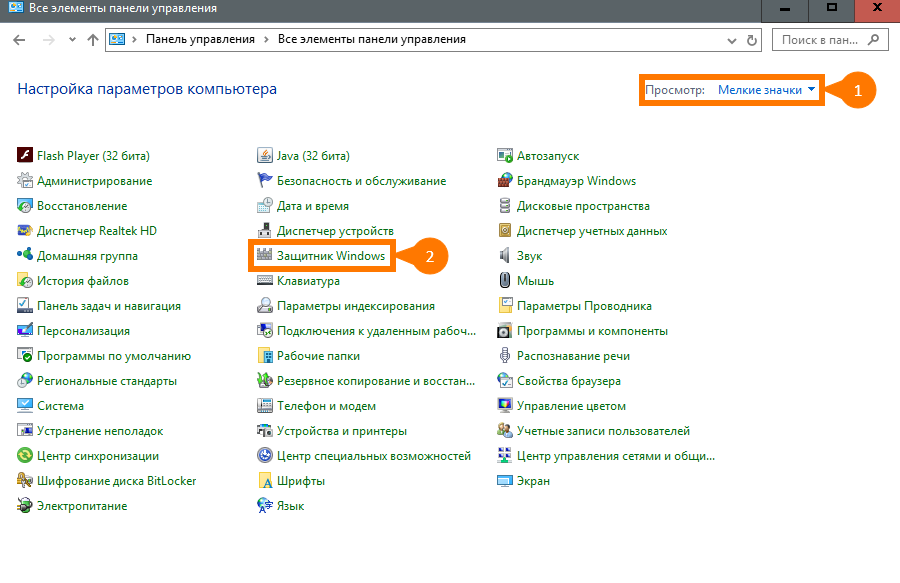900x583 pixels.
Task: Click the Диспетчер устройств icon
Action: coord(265,231)
